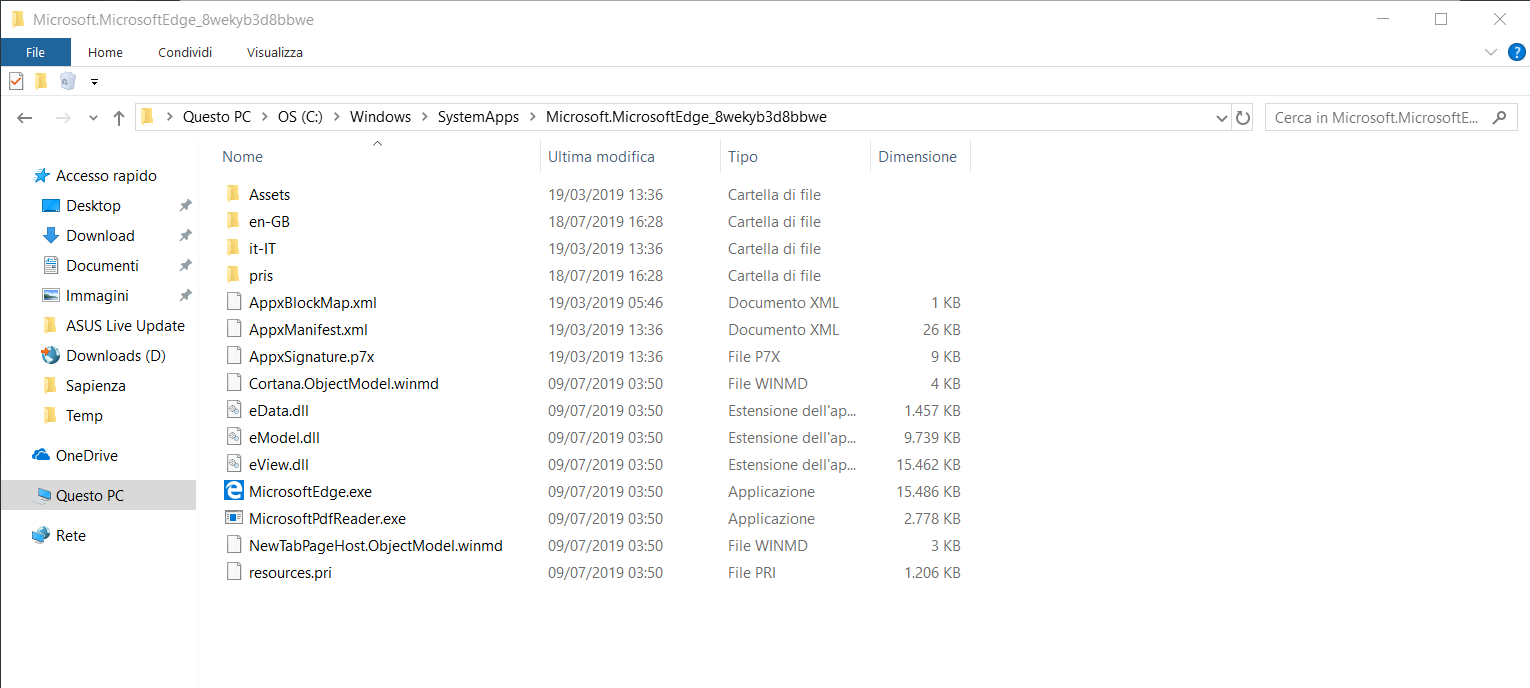Click the recycle bin icon in quick access toolbar
1530x688 pixels.
[x=67, y=81]
